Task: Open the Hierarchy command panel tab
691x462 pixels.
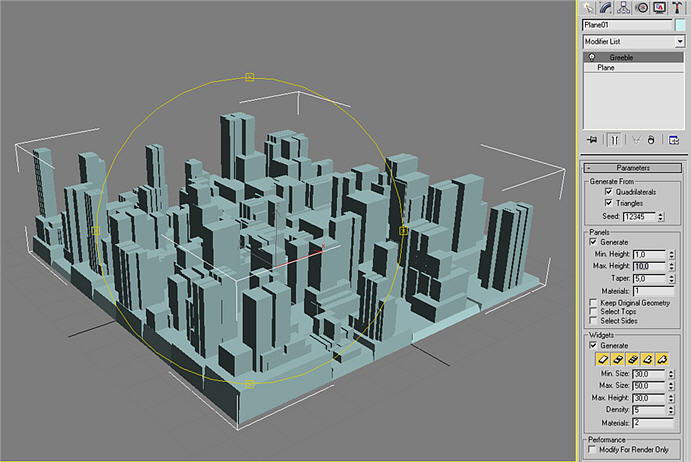Action: 624,7
